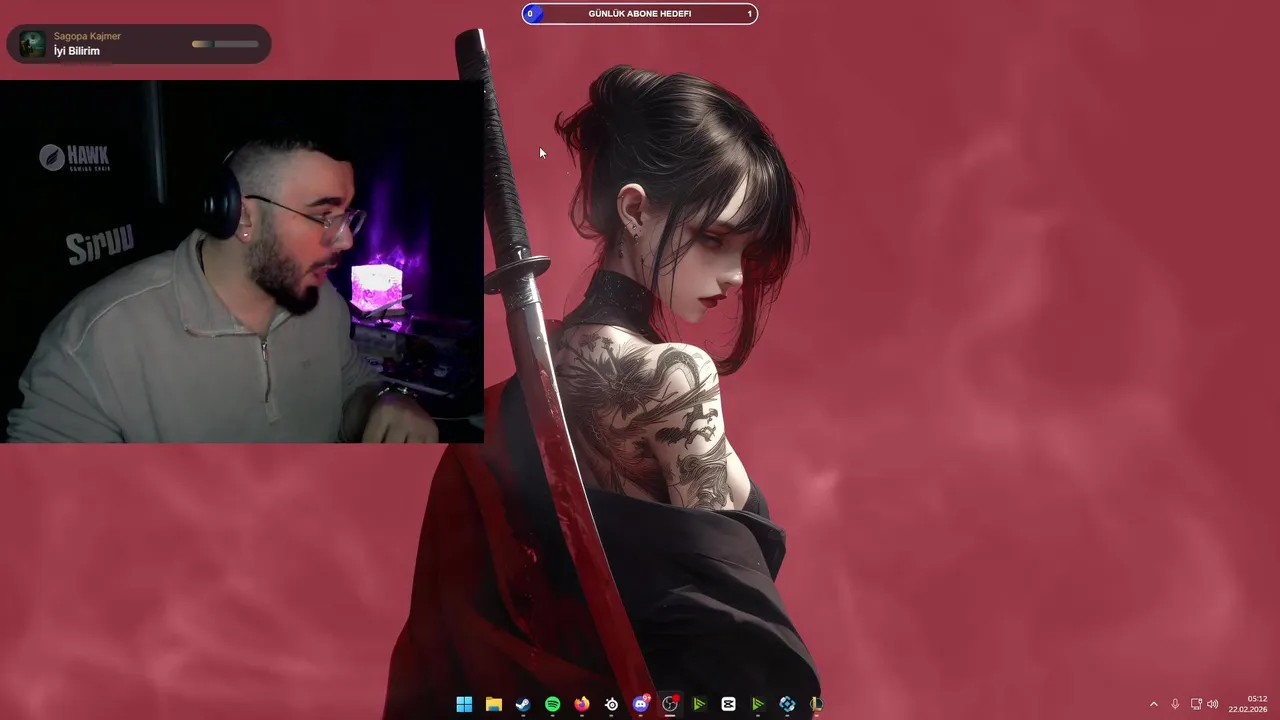Click the Sagopa Kajmer album art thumbnail
The height and width of the screenshot is (720, 1280).
point(33,44)
